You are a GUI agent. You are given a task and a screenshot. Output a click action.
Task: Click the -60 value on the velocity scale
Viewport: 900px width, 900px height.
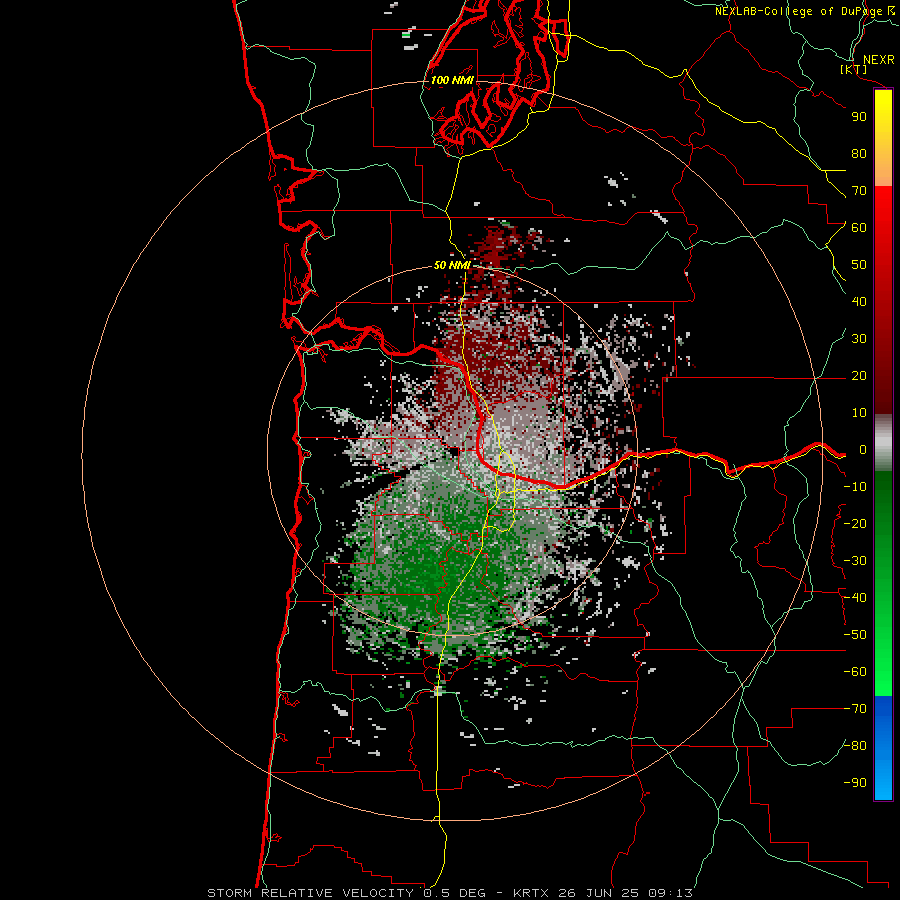(x=855, y=672)
